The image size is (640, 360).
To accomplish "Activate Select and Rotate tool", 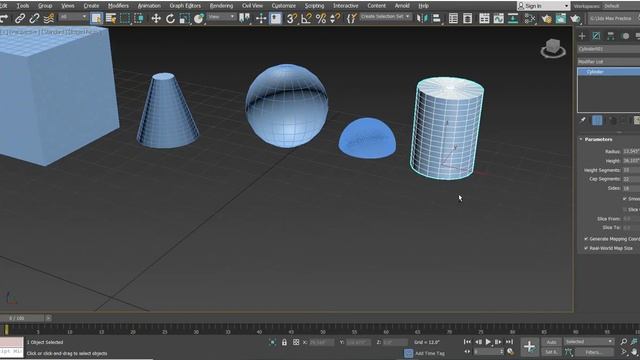I will pyautogui.click(x=170, y=18).
